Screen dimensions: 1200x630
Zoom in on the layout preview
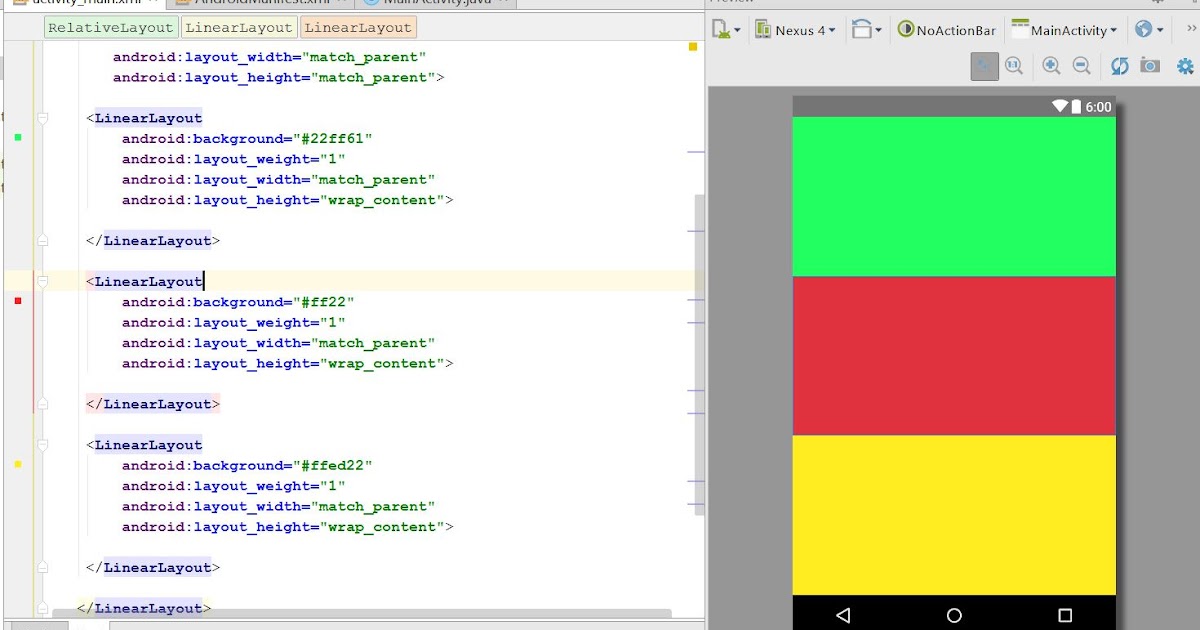(1051, 66)
